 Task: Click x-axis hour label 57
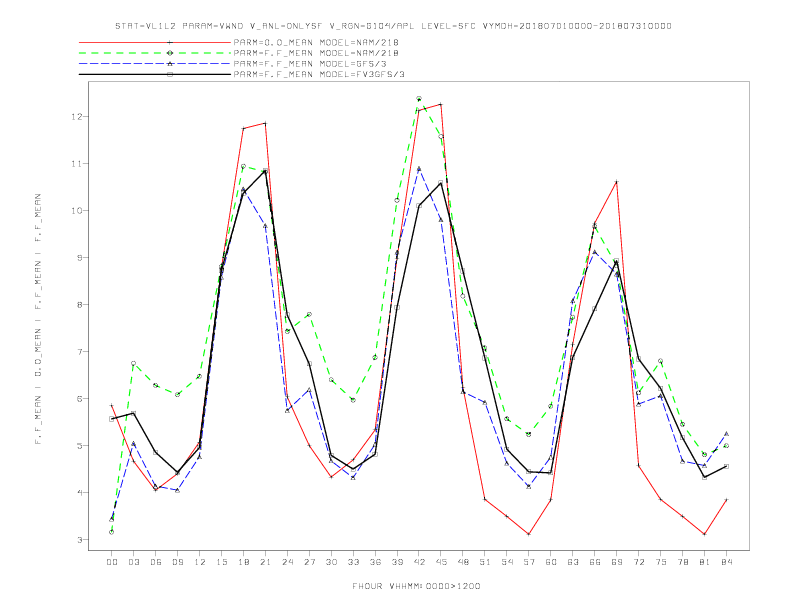(529, 562)
